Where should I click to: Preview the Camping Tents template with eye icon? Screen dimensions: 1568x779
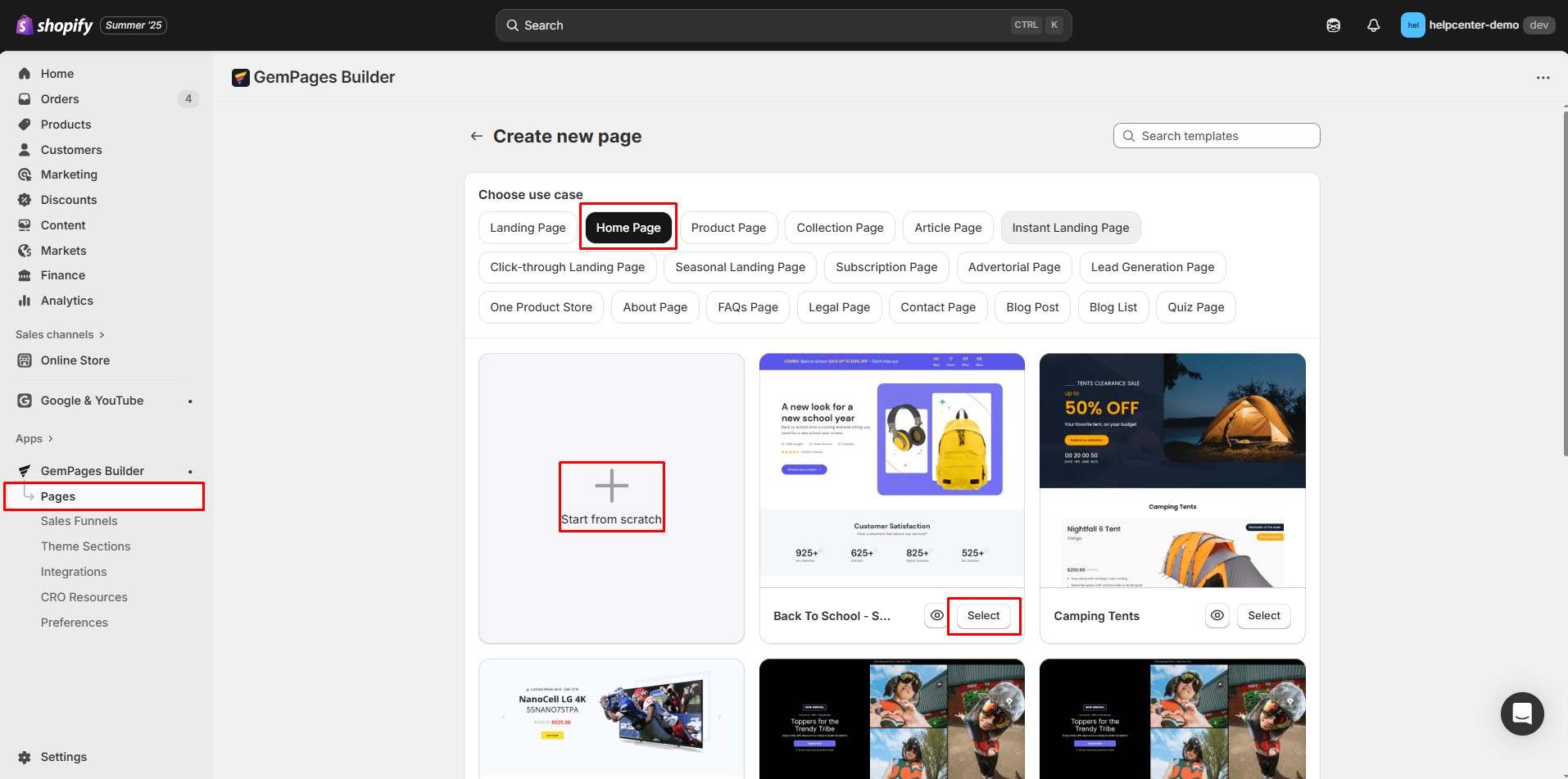pos(1217,616)
